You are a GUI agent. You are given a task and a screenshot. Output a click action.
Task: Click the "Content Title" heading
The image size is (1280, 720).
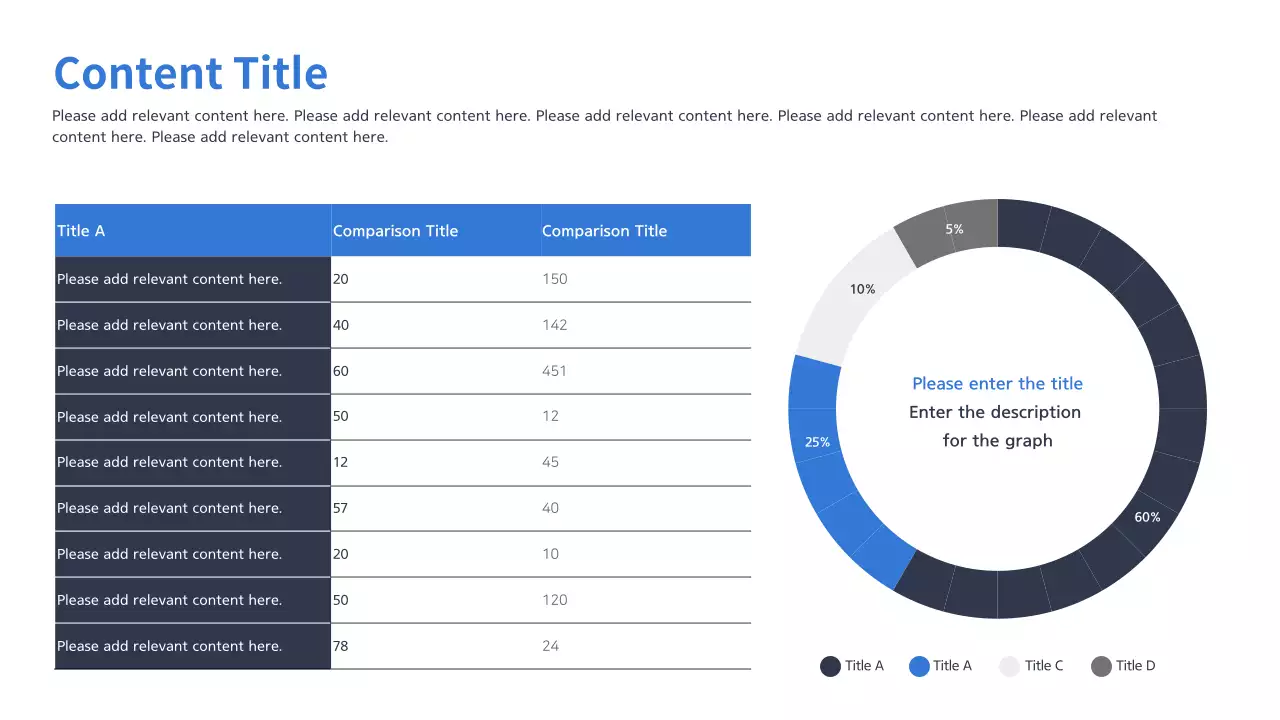190,74
